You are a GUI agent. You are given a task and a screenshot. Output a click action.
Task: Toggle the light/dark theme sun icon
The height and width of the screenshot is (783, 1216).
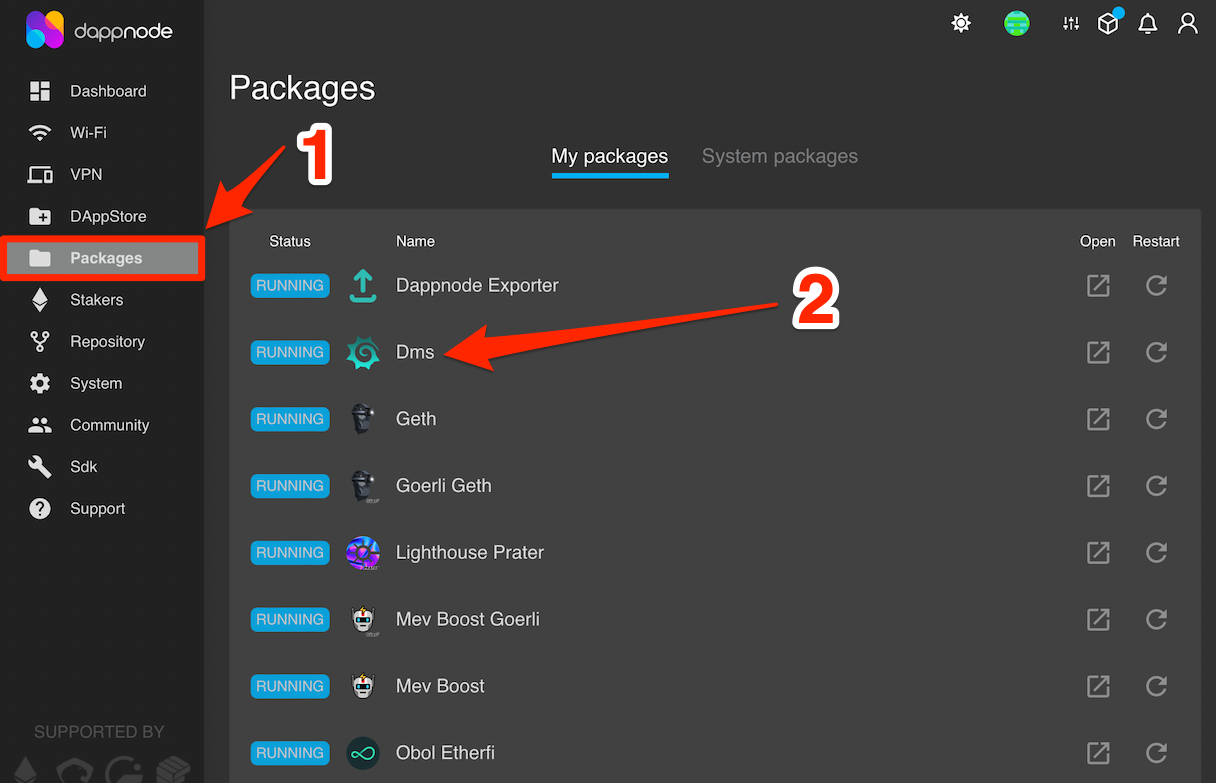pyautogui.click(x=961, y=23)
